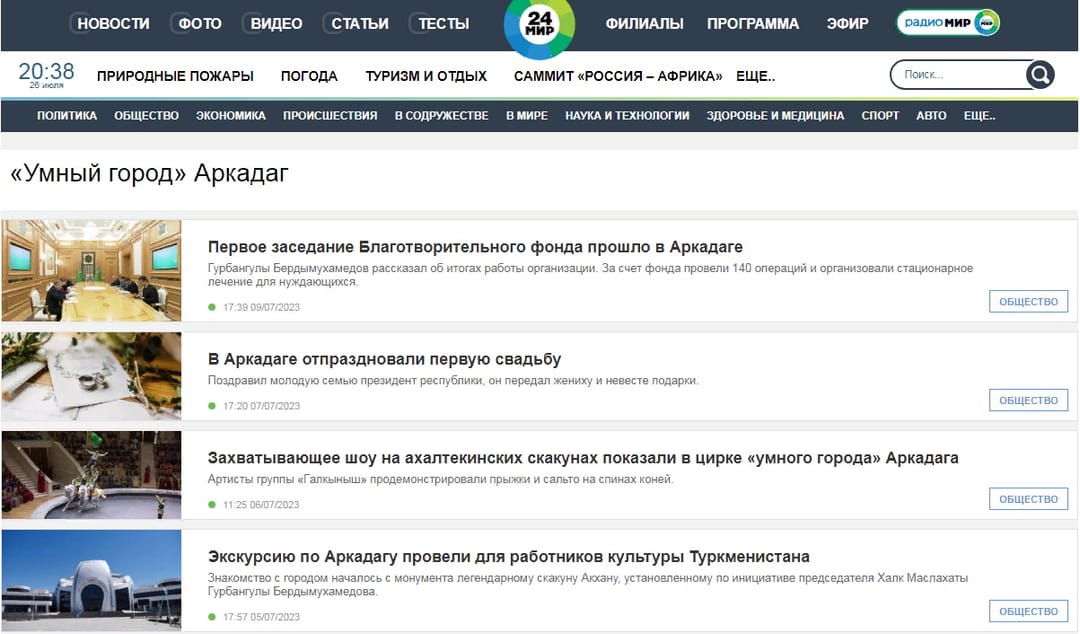
Task: Expand the ЕЩЕ.. item in the topics row
Action: [756, 75]
